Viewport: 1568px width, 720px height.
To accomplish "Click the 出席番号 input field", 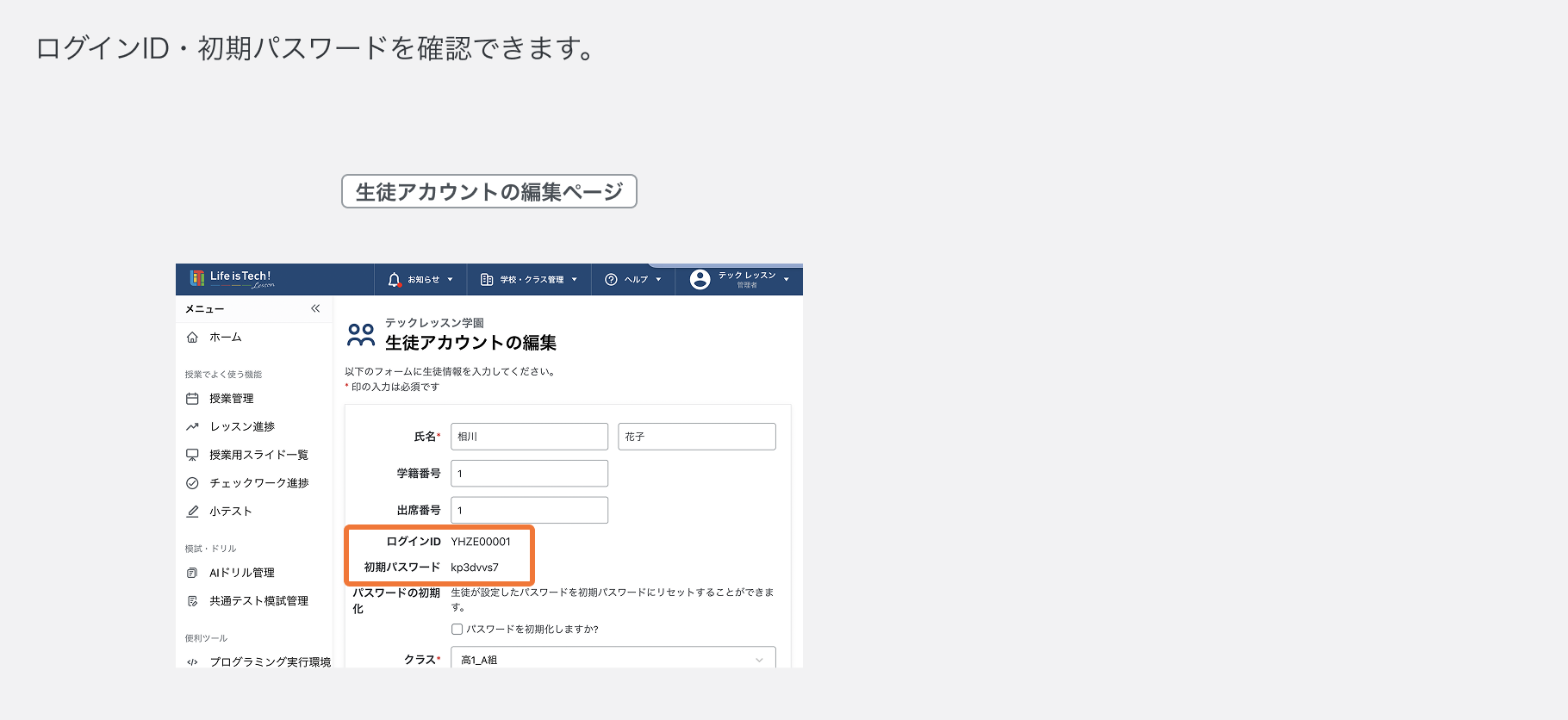I will 529,510.
